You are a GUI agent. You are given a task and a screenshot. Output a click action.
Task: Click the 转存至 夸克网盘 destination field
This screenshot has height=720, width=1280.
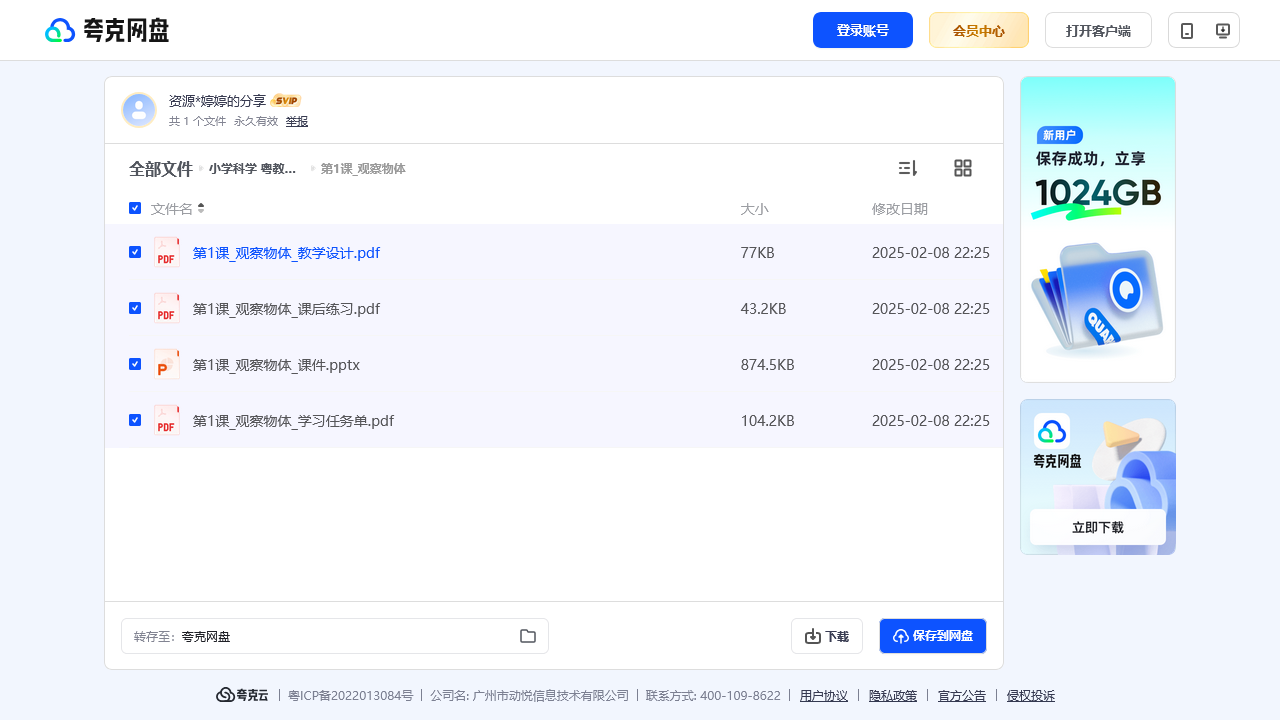coord(335,636)
